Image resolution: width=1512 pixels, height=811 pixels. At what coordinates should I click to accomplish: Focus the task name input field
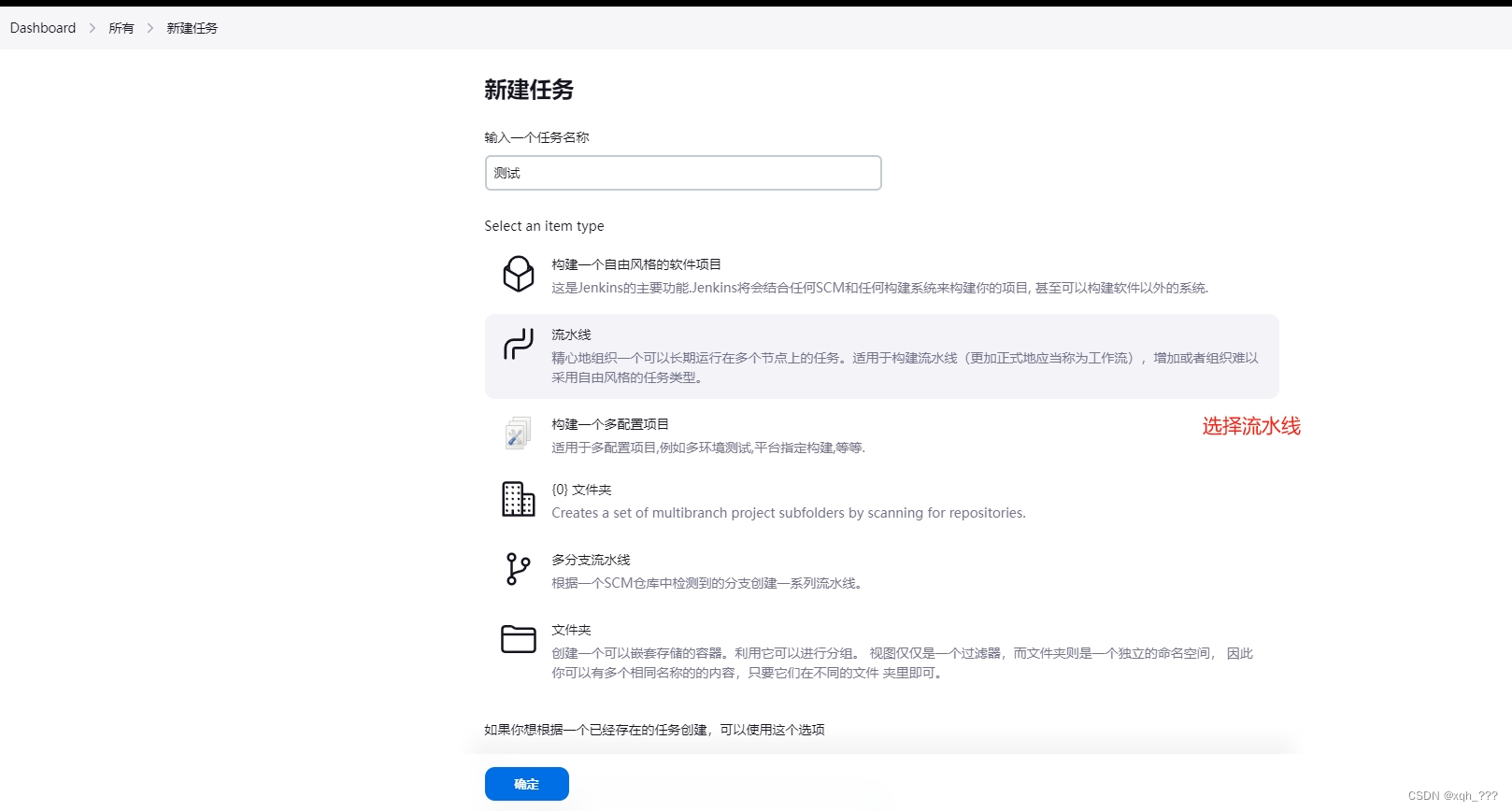point(683,173)
